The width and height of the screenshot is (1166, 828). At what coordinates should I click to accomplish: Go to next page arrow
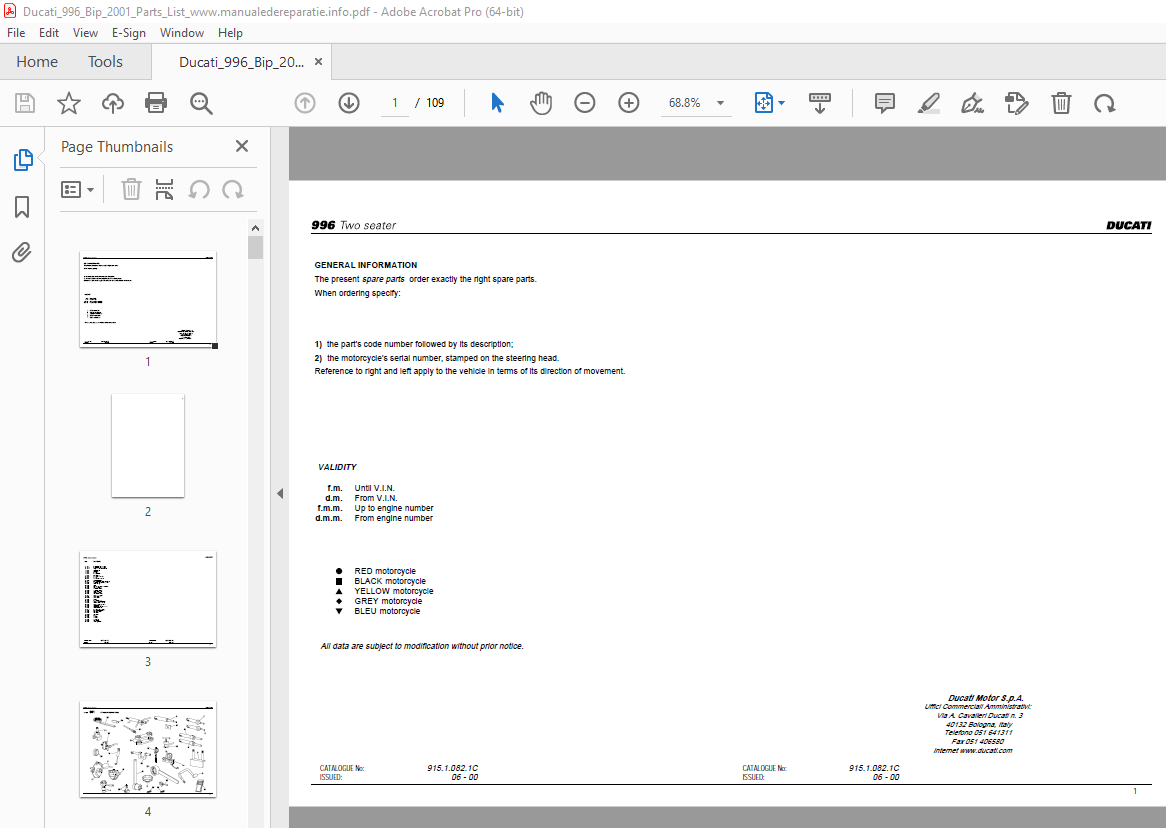click(349, 103)
